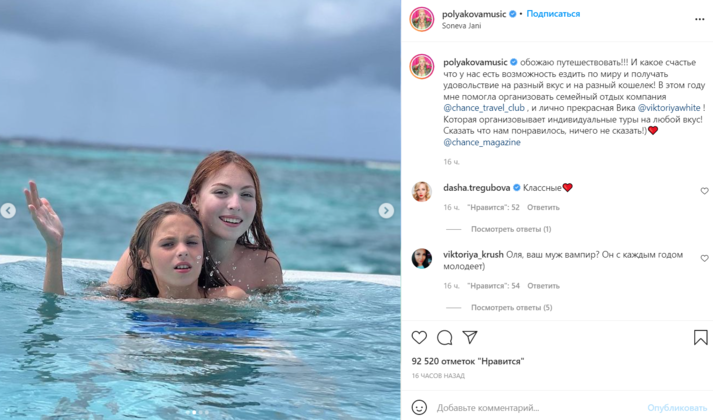The height and width of the screenshot is (420, 713).
Task: Like viktoriya_krush's comment
Action: click(704, 258)
